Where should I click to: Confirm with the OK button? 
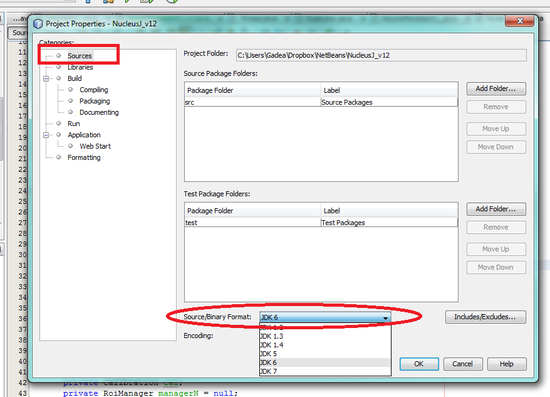419,364
